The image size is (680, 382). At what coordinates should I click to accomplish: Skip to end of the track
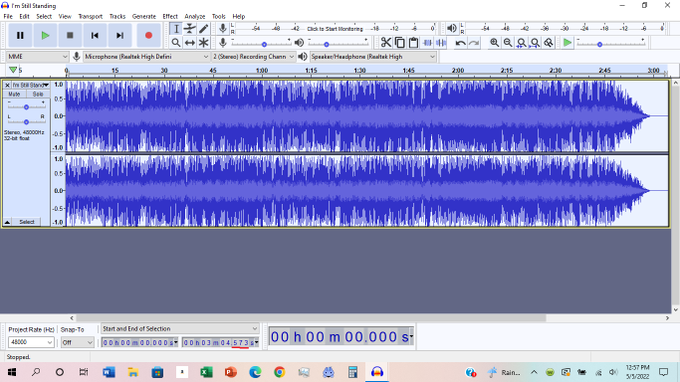click(x=120, y=36)
